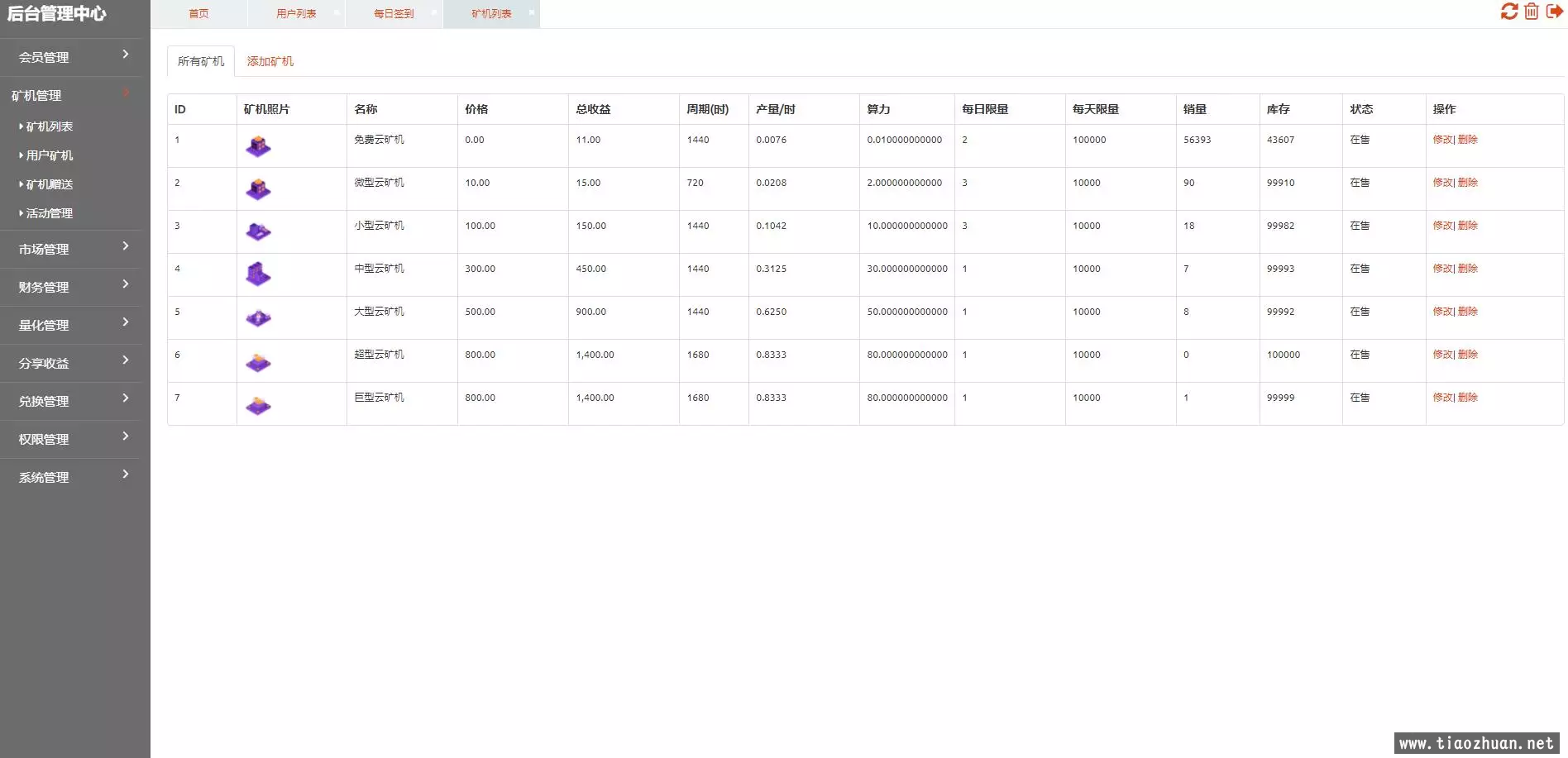Switch to the 用户列表 tab
The height and width of the screenshot is (758, 1568).
coord(296,13)
